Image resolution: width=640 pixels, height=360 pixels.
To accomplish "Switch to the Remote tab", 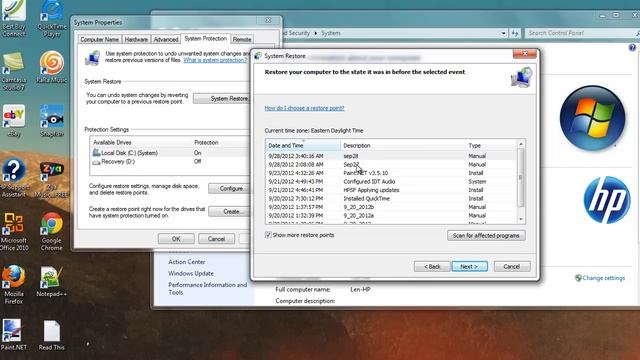I will click(x=242, y=39).
